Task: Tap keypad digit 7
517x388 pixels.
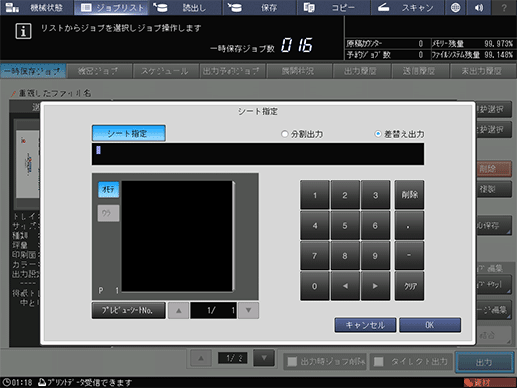Action: [x=315, y=256]
